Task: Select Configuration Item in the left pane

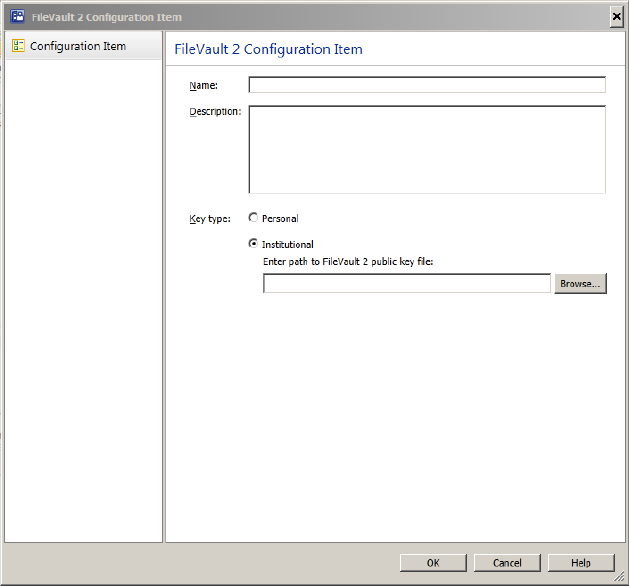Action: (78, 46)
